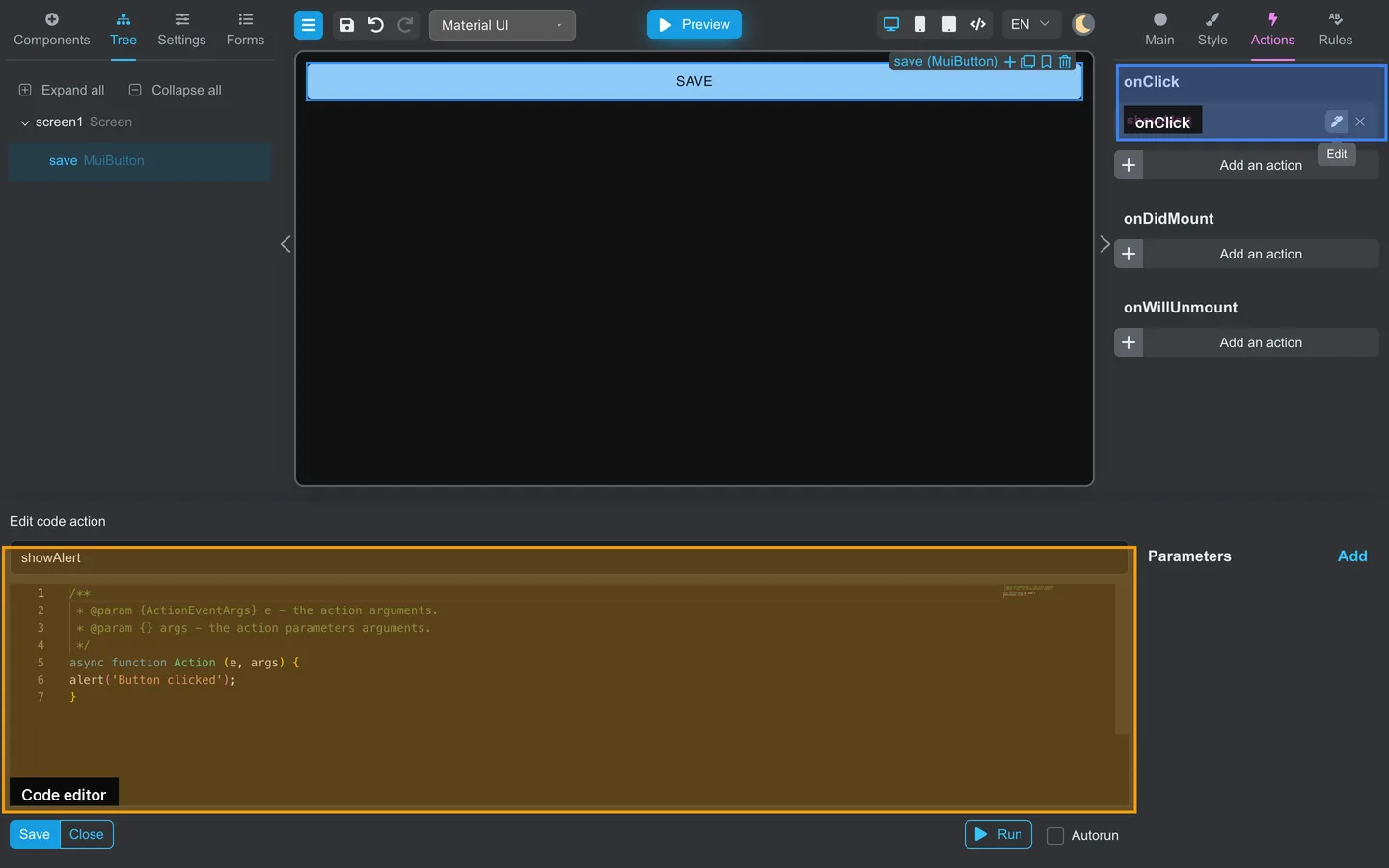The image size is (1389, 868).
Task: Click plus icon on save component toolbar
Action: (x=1010, y=62)
